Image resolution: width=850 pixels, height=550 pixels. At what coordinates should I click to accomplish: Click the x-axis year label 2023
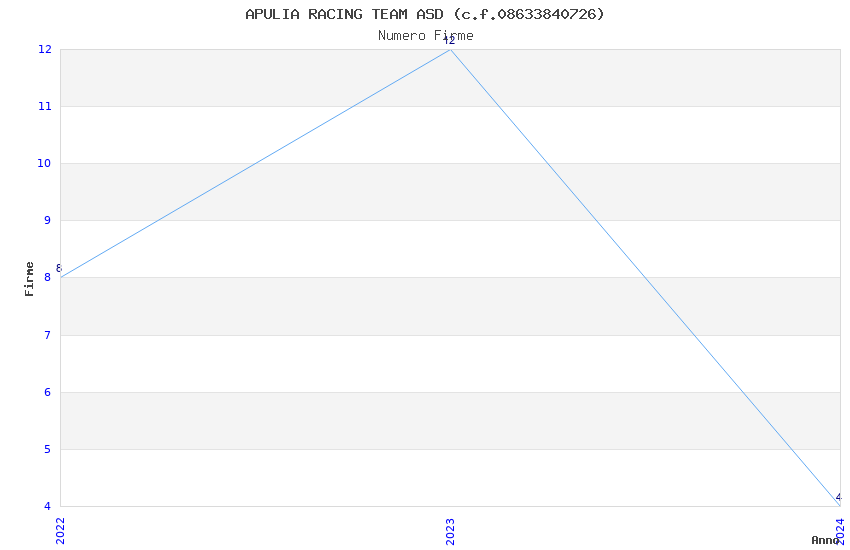pyautogui.click(x=450, y=531)
